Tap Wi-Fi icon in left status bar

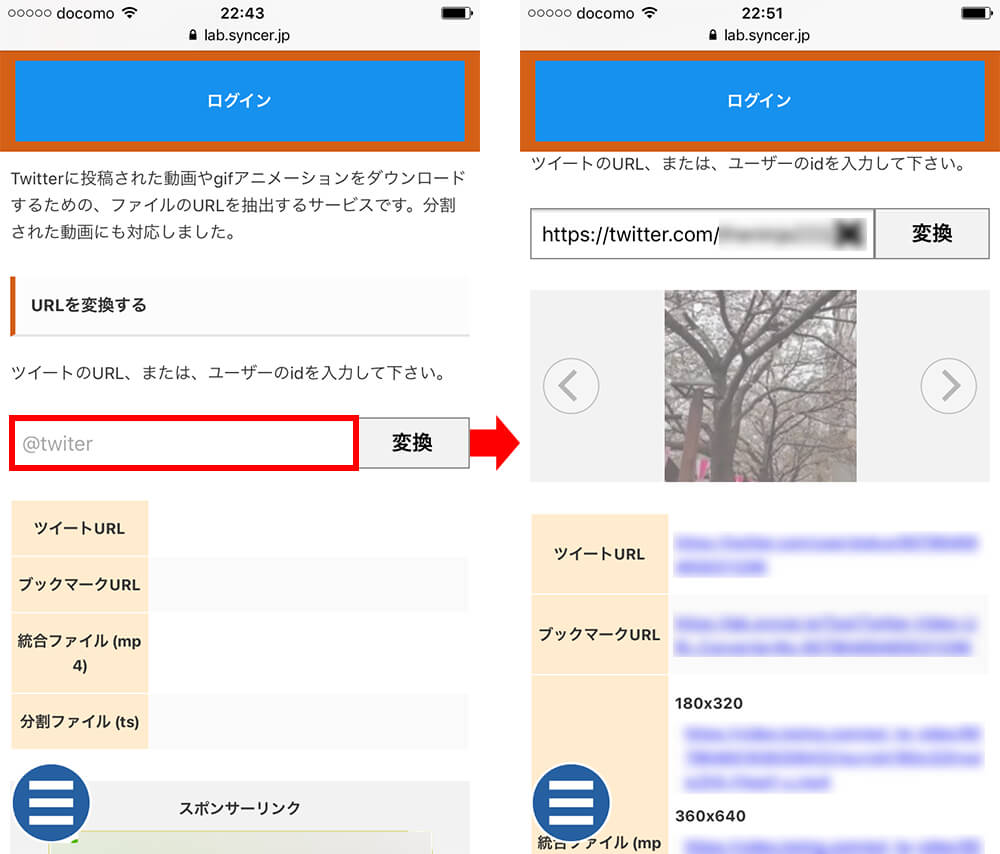129,13
